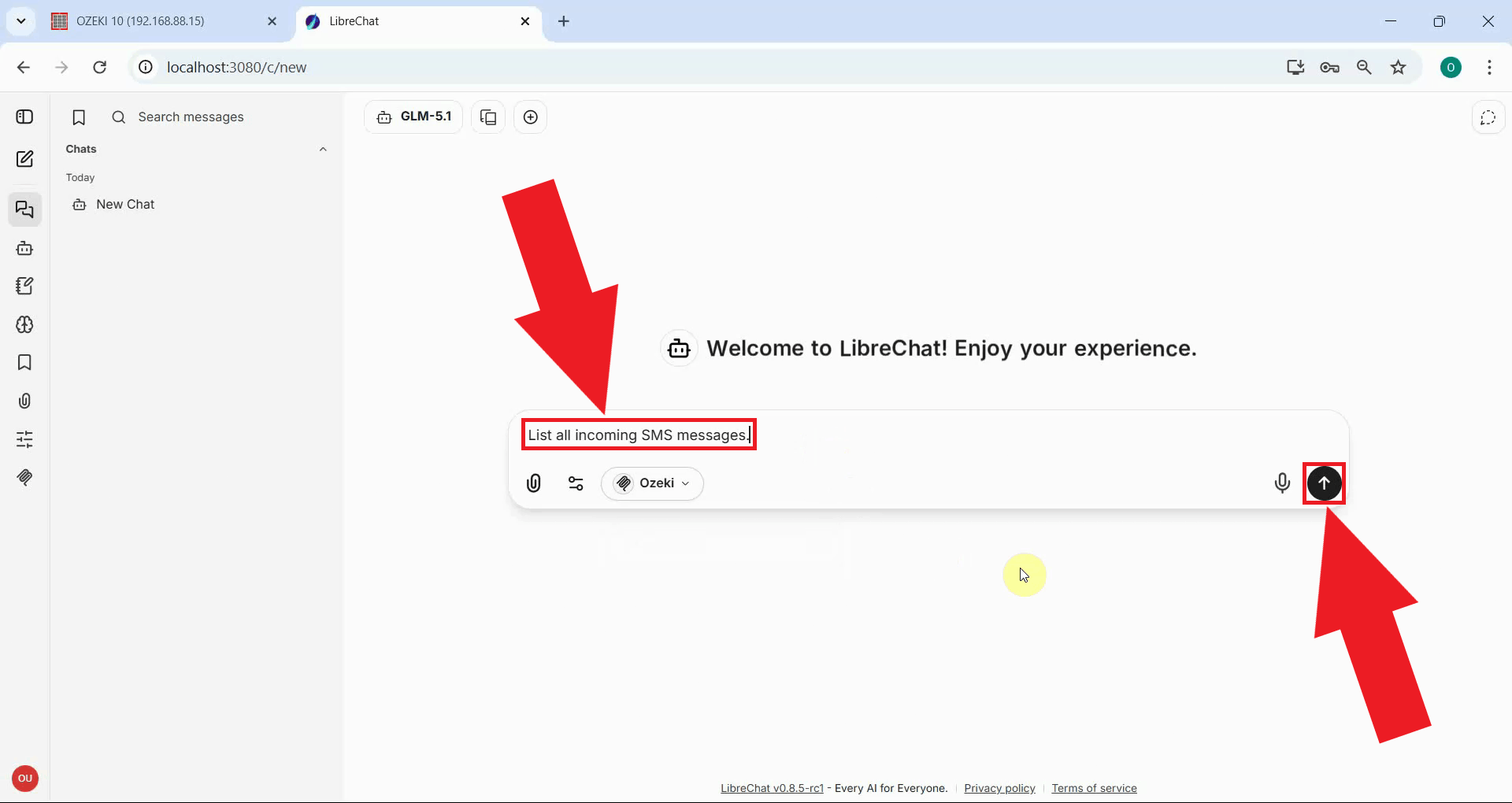Click the Today label in chat list
Image resolution: width=1512 pixels, height=803 pixels.
coord(80,177)
